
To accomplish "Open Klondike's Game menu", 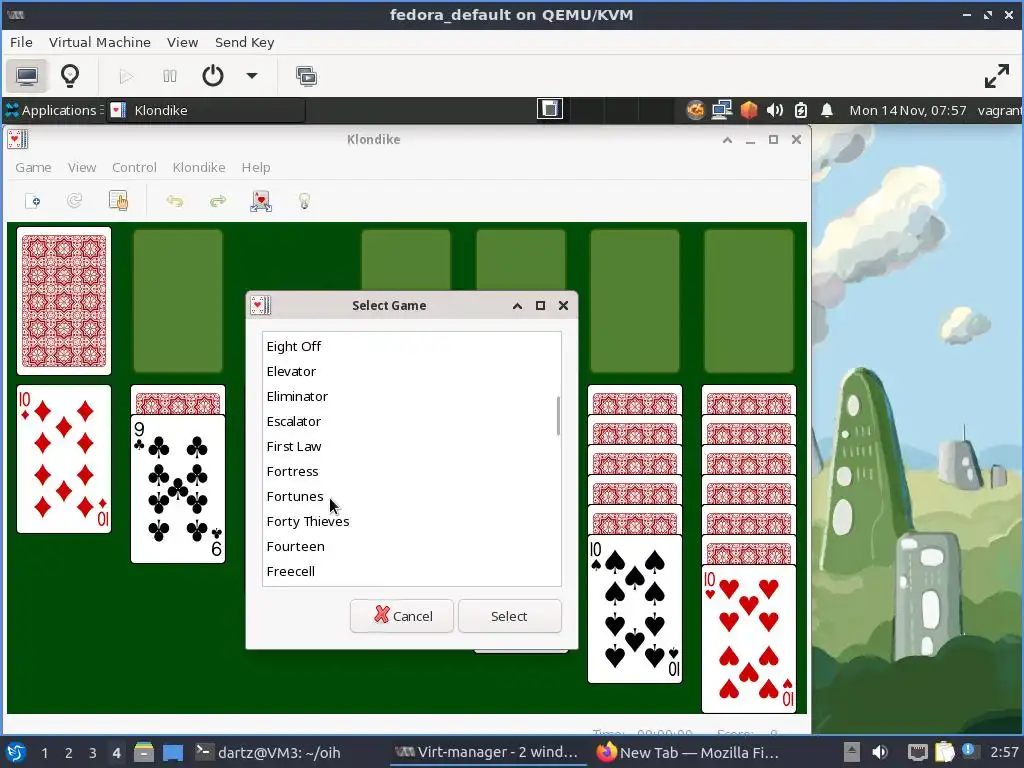I will (33, 168).
